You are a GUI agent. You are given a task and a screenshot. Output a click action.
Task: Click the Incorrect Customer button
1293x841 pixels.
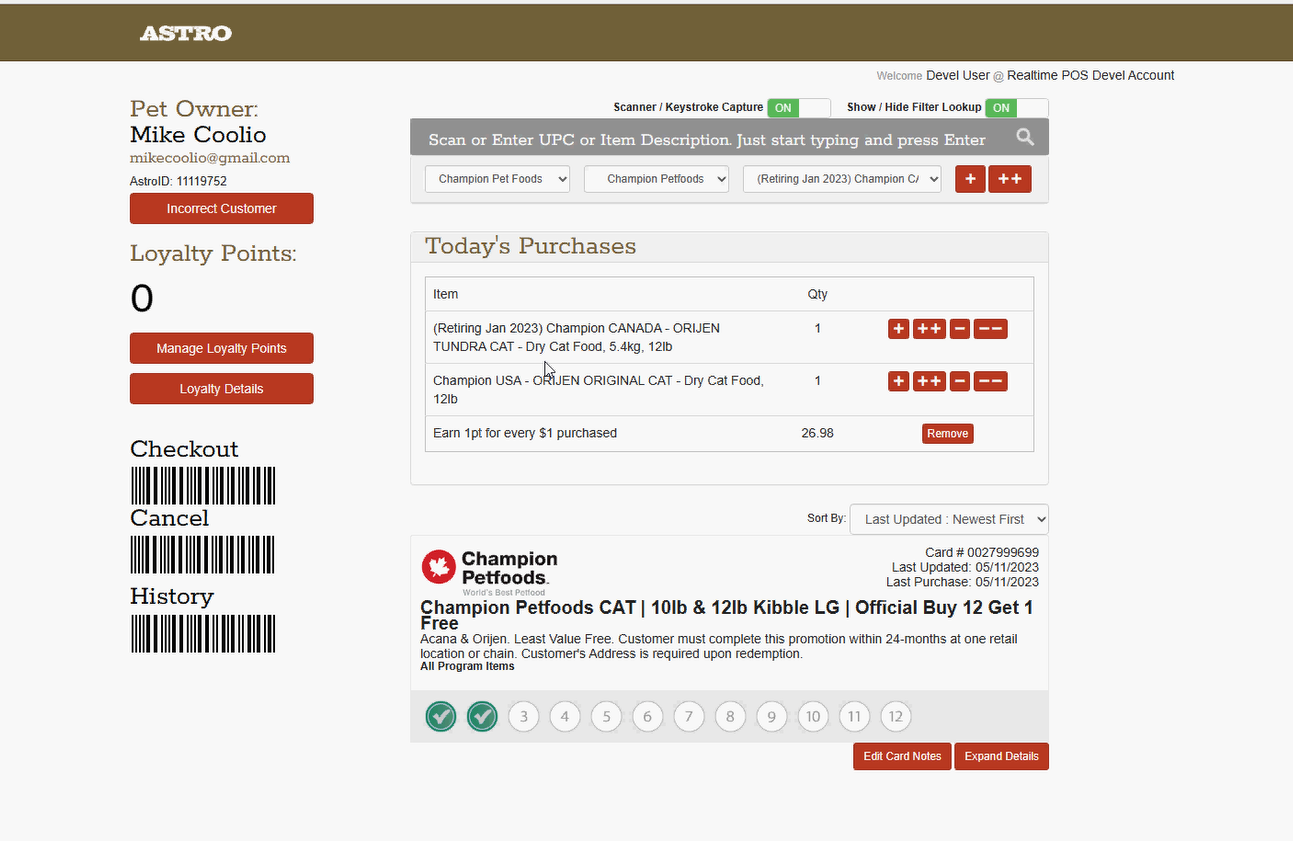coord(221,208)
